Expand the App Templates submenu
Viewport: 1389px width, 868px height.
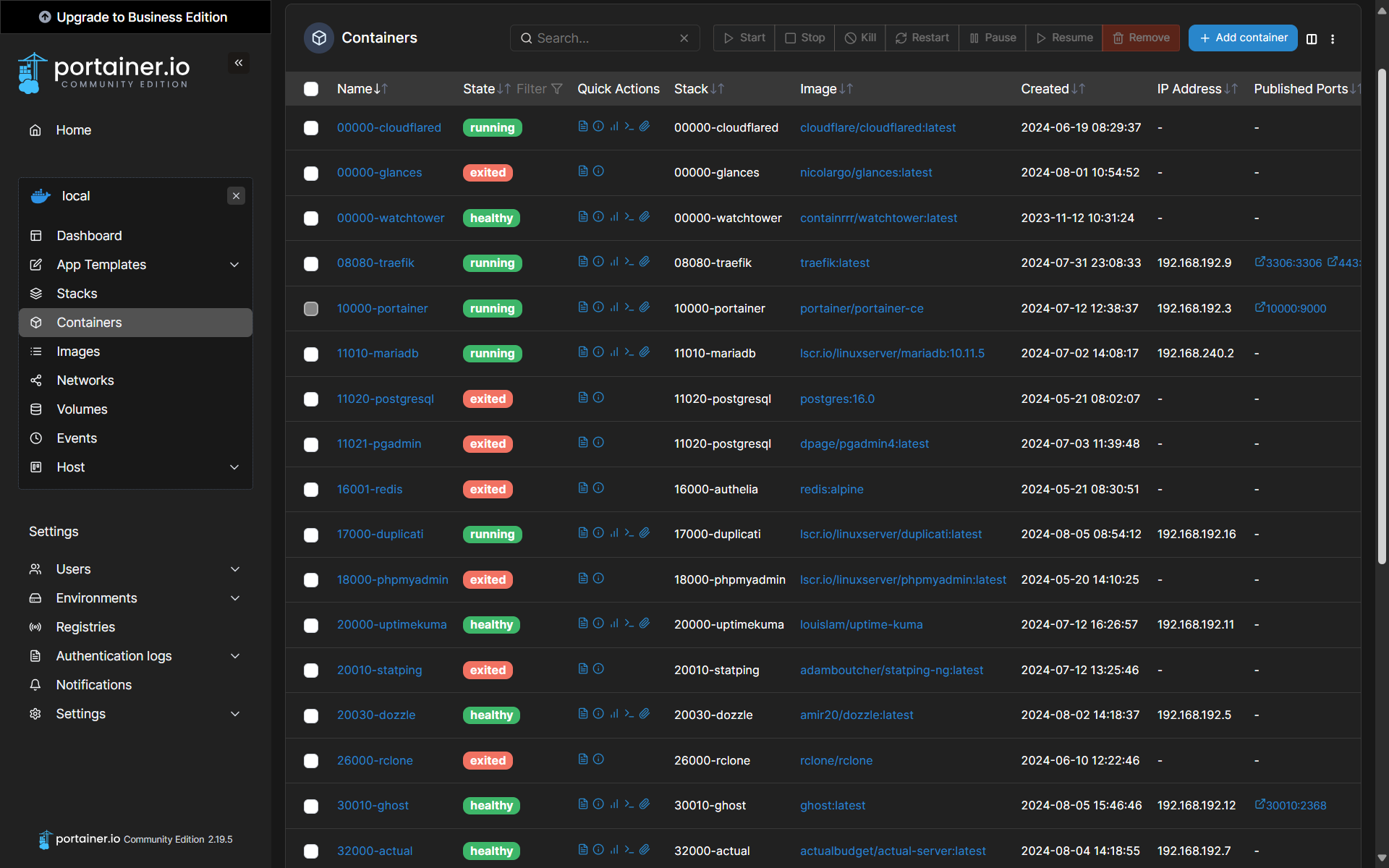click(234, 265)
